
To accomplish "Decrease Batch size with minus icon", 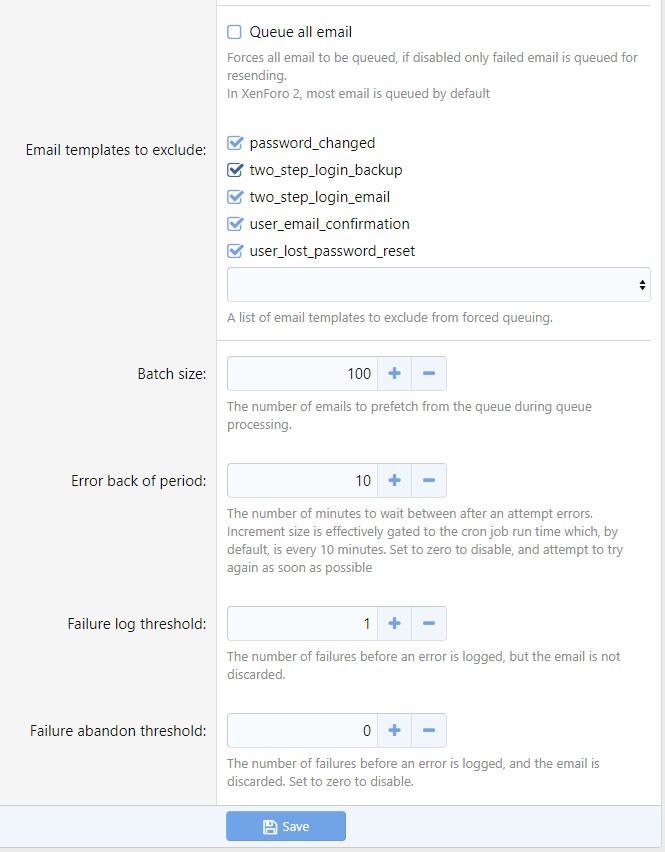I will 429,374.
